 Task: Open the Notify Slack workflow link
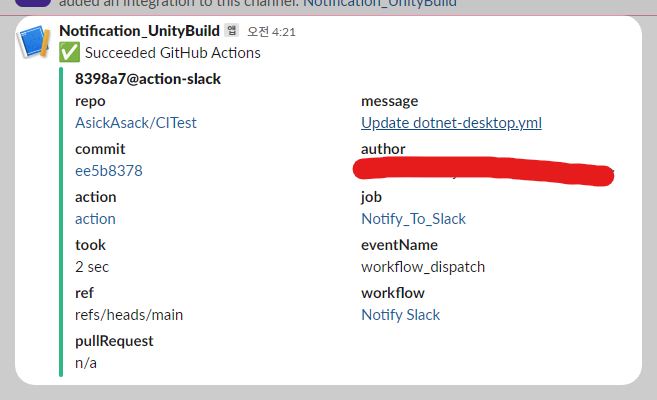click(401, 315)
